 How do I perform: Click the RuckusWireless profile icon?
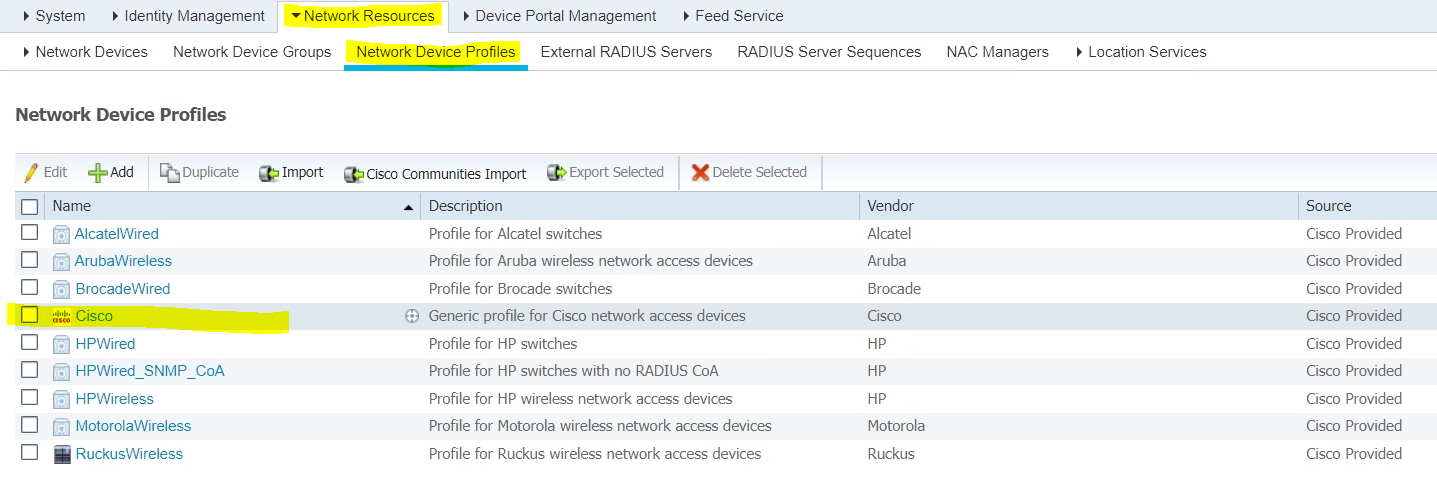click(x=62, y=454)
